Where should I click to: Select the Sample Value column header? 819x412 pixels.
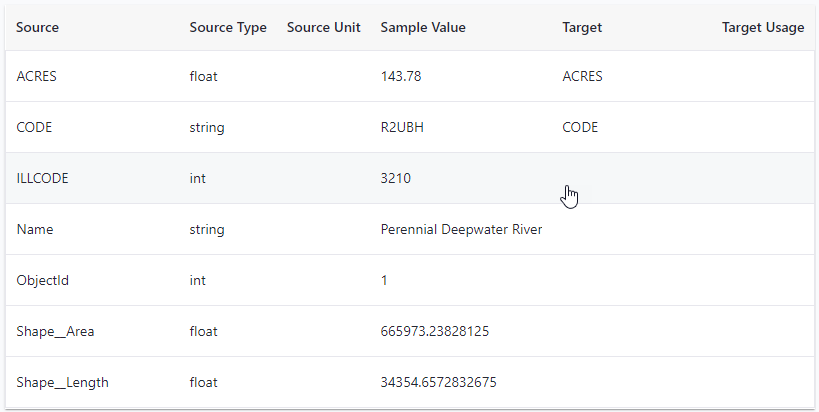coord(423,28)
